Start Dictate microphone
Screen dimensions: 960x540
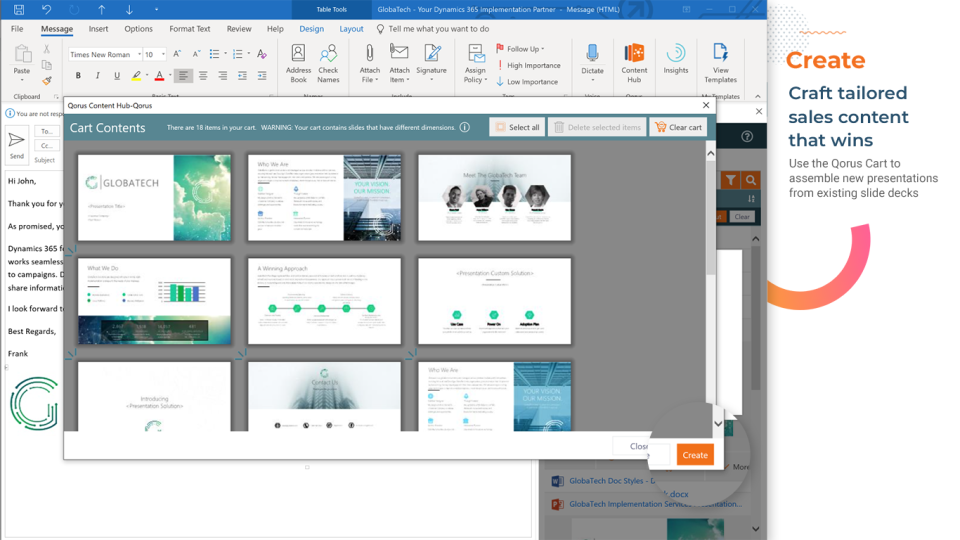pyautogui.click(x=592, y=63)
